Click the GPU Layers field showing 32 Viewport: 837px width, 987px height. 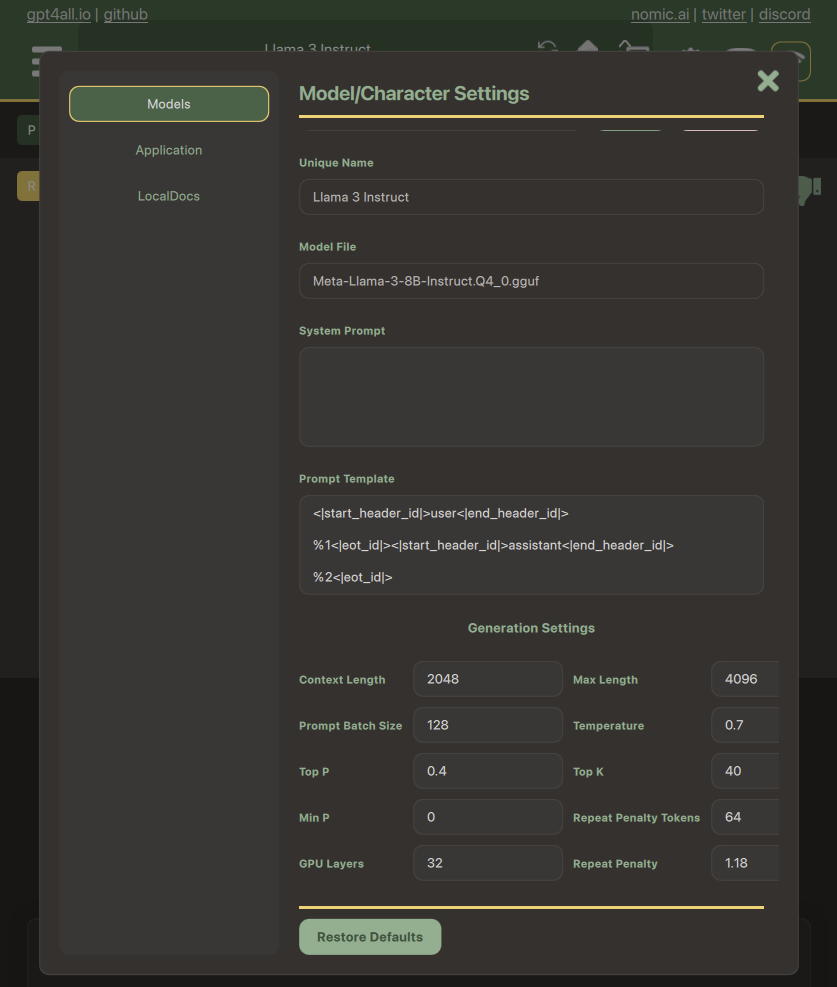pyautogui.click(x=488, y=862)
